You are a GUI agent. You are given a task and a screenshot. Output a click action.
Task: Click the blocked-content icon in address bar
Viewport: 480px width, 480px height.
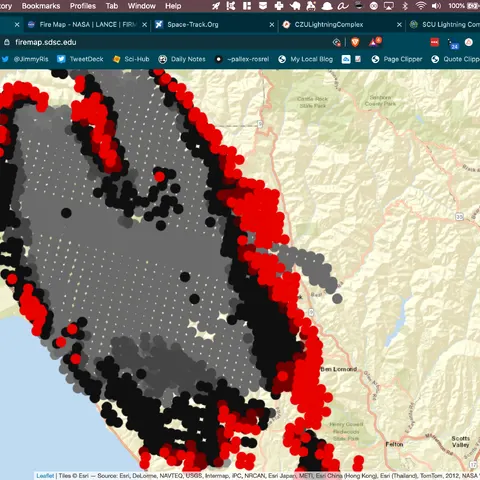pos(337,42)
